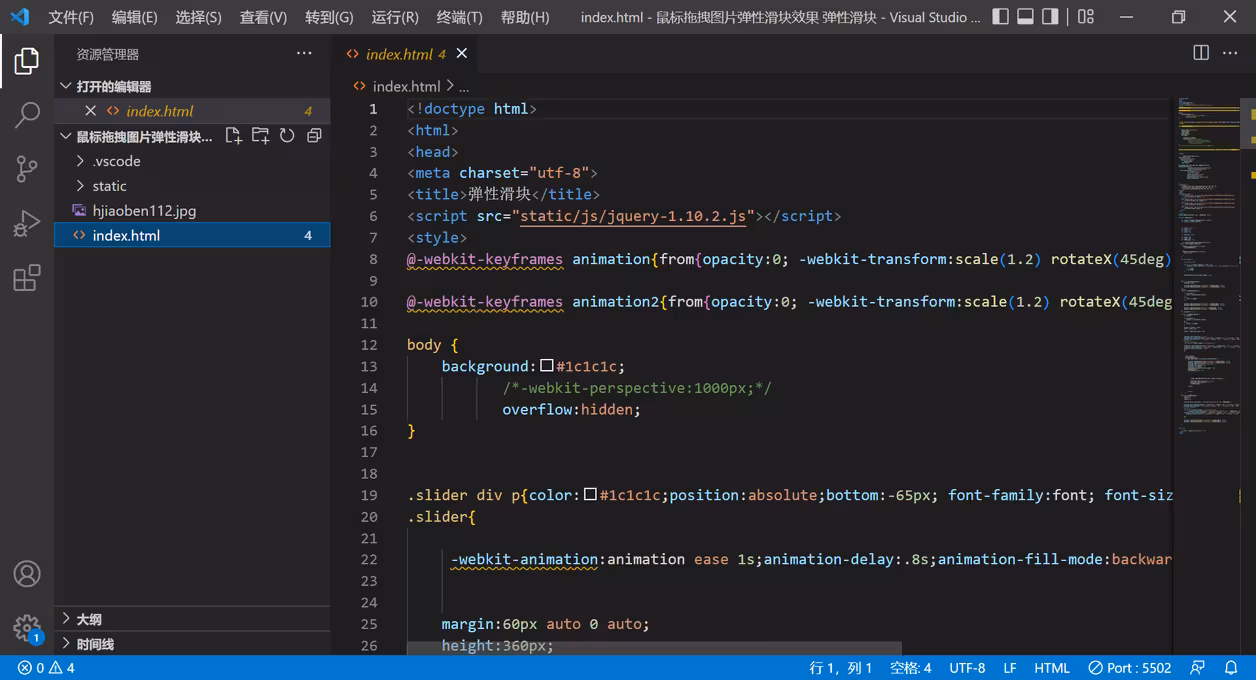Viewport: 1256px width, 680px height.
Task: Change file encoding UTF-8
Action: click(x=967, y=668)
